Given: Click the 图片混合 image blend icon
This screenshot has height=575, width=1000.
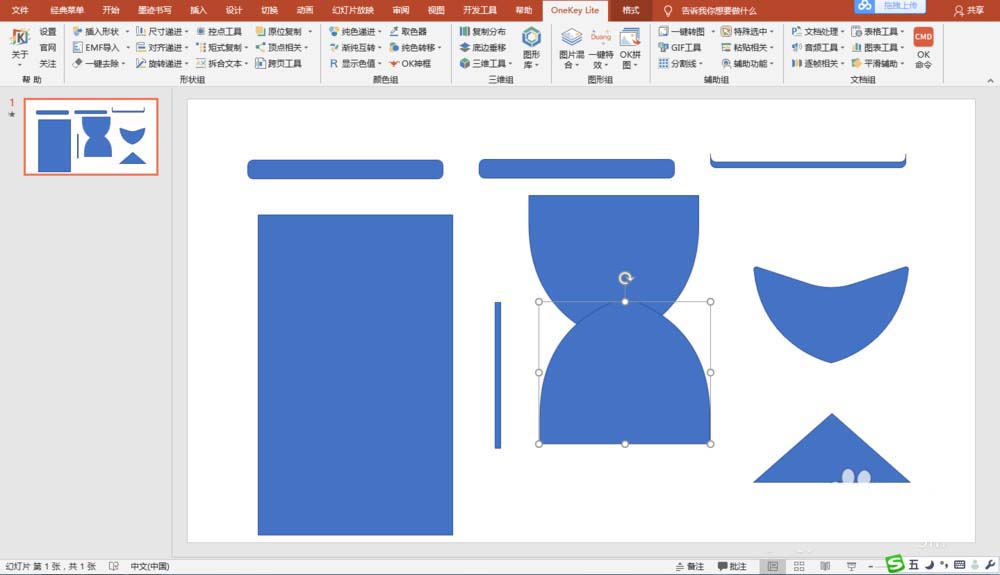Looking at the screenshot, I should (571, 48).
